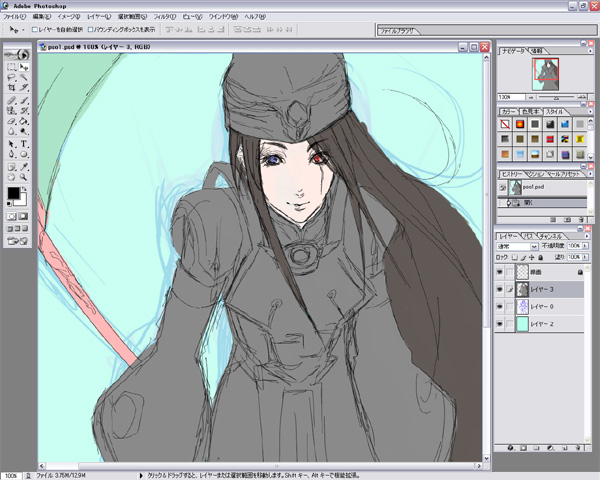Select the Healing Brush tool
The width and height of the screenshot is (600, 480).
coord(11,101)
